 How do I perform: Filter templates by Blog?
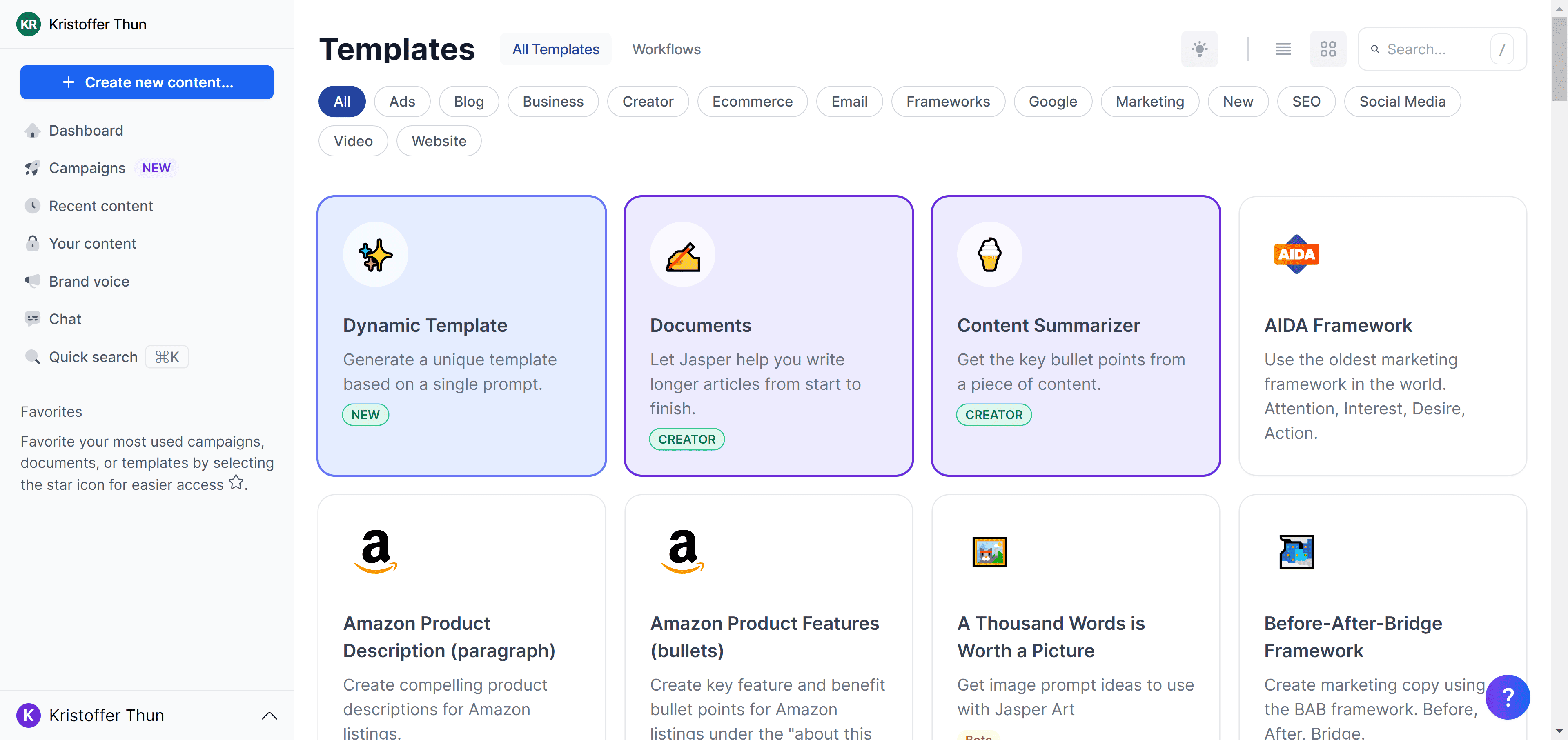tap(469, 102)
